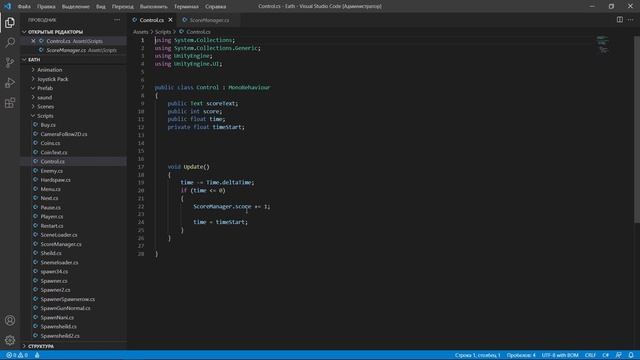This screenshot has width=640, height=360.
Task: Click the feedback icon in status bar
Action: click(619, 355)
